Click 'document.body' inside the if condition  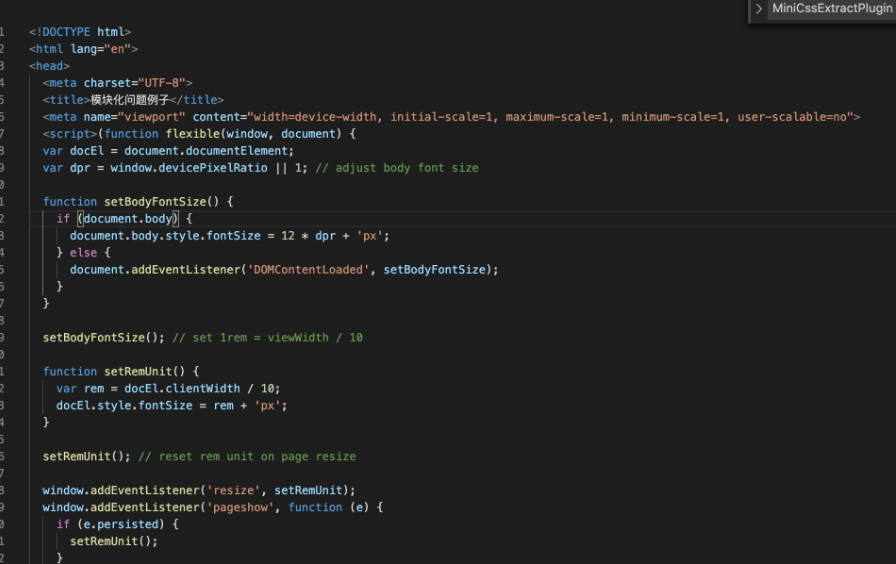[x=127, y=219]
